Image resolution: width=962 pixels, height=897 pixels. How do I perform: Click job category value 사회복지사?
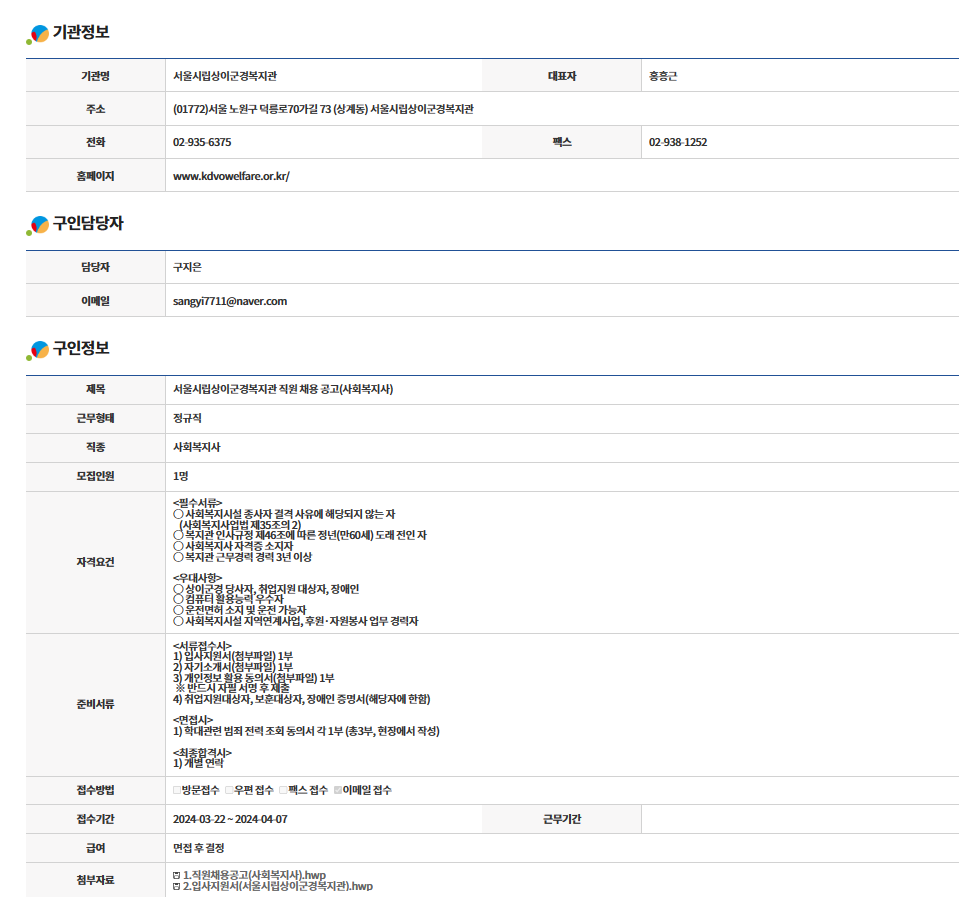tap(196, 447)
